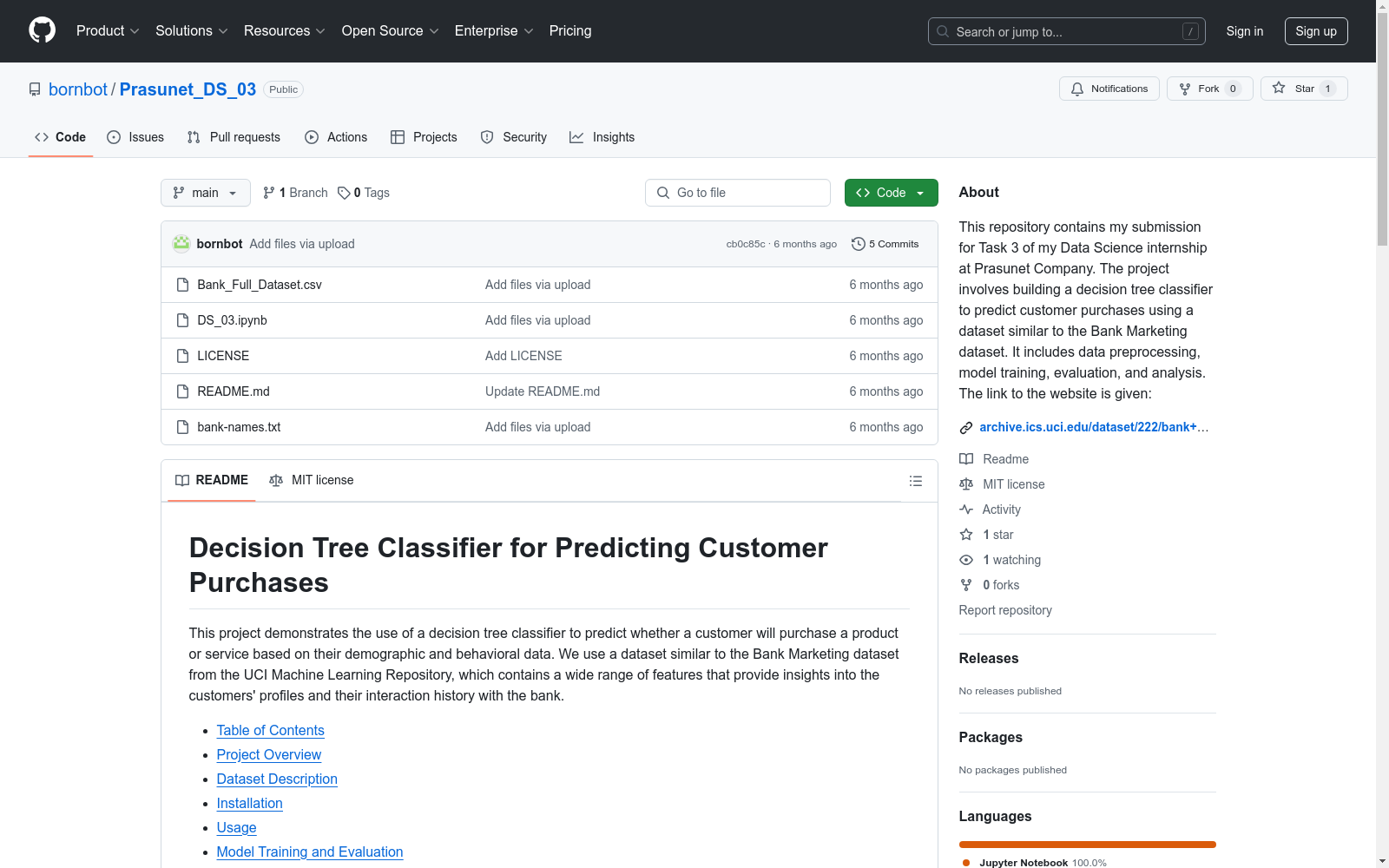This screenshot has height=868, width=1389.
Task: Jump to Project Overview section link
Action: 268,755
